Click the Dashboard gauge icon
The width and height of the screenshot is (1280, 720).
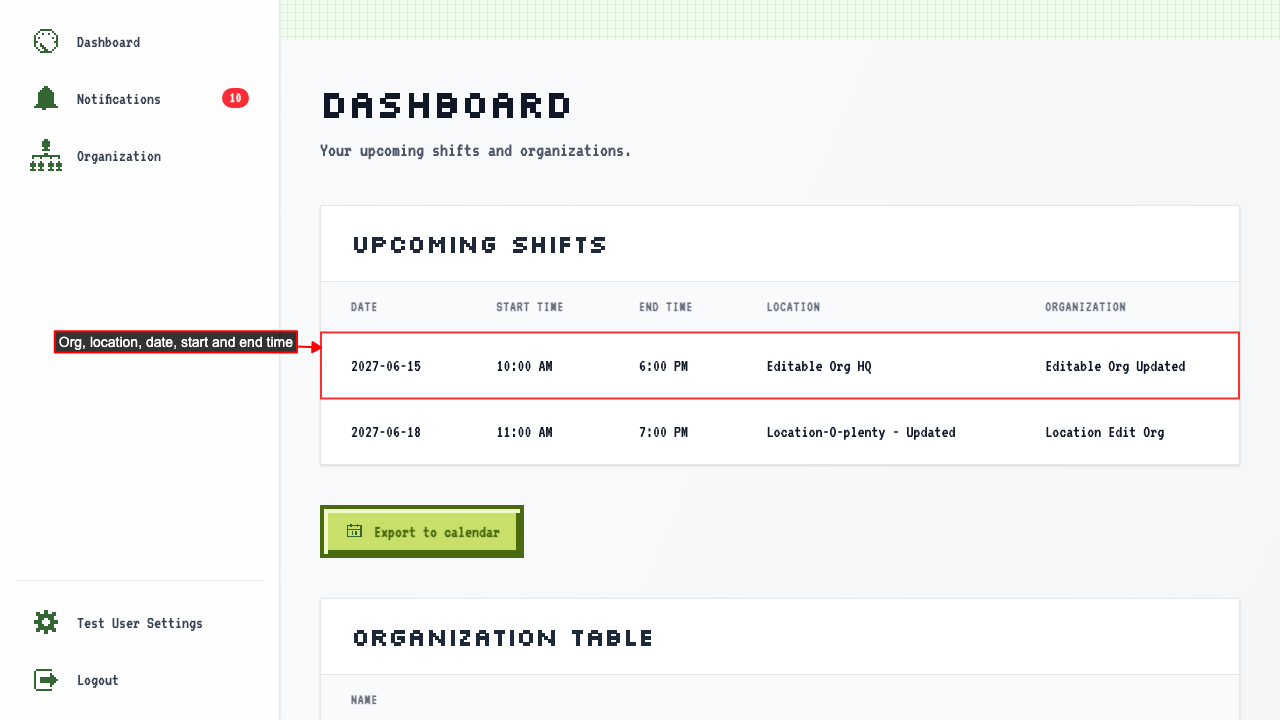(46, 41)
